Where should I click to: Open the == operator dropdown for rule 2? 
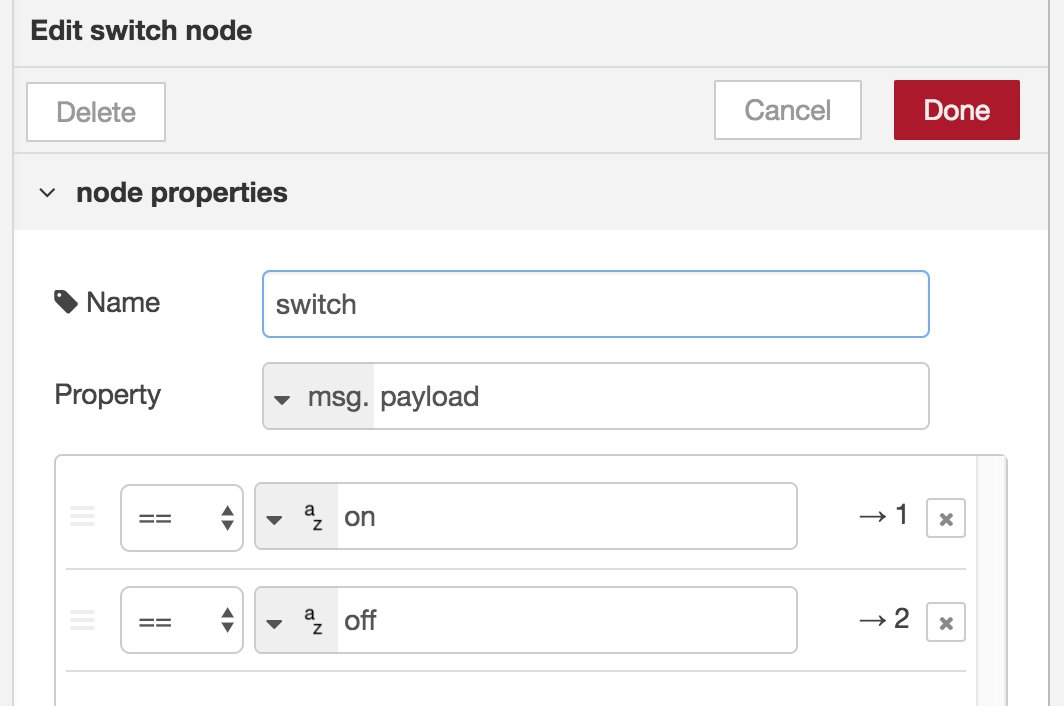[x=182, y=621]
